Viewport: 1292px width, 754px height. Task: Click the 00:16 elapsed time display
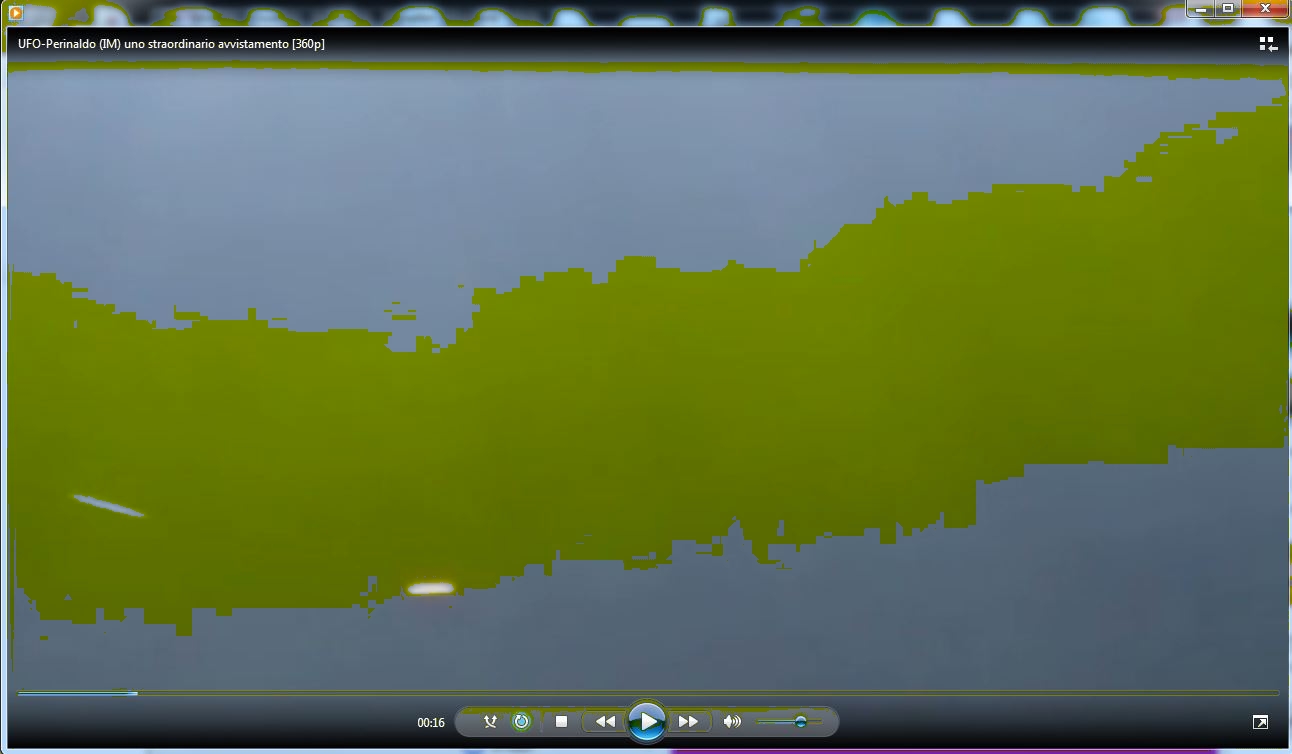[431, 722]
